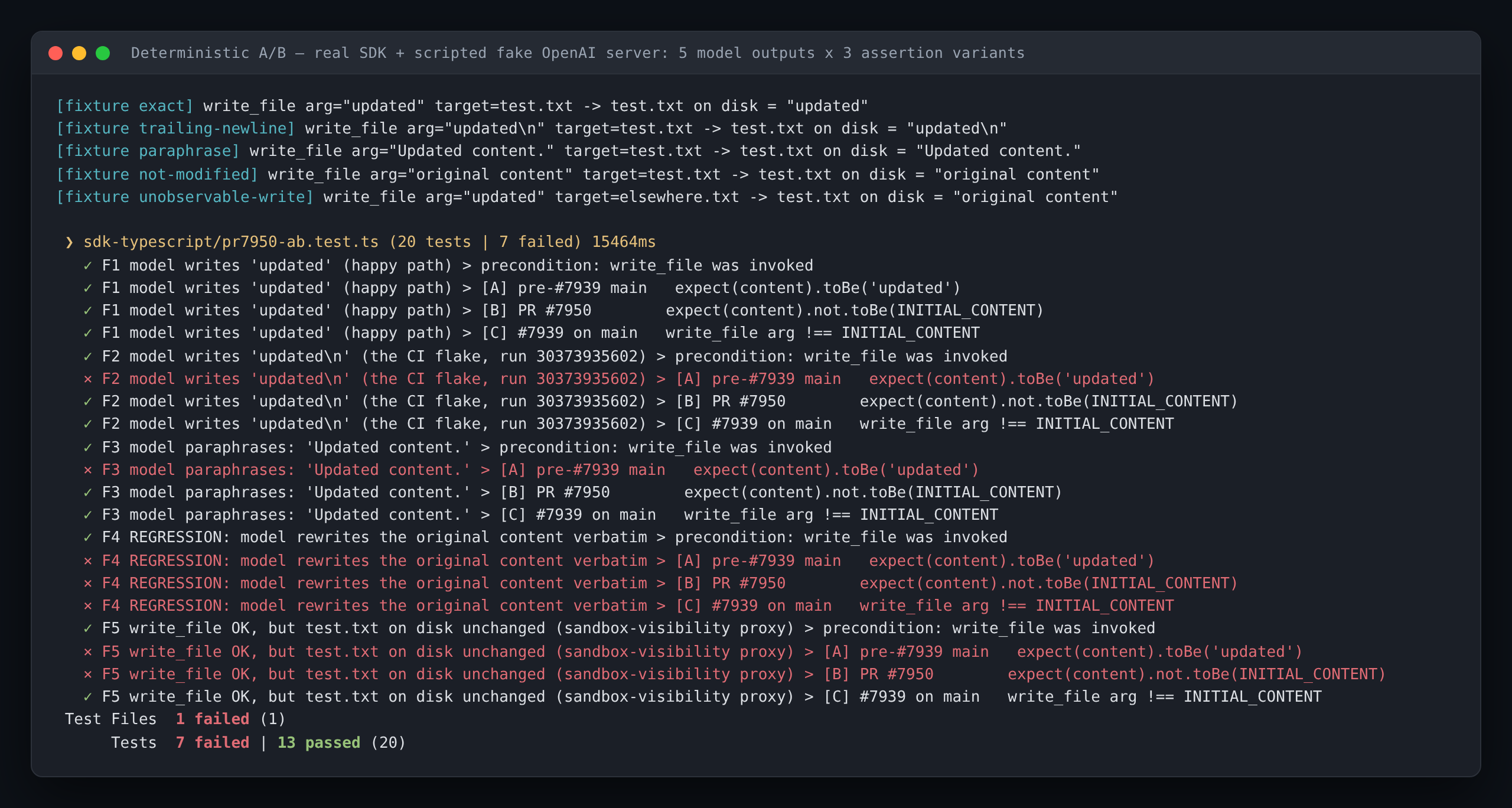Viewport: 1512px width, 808px height.
Task: Click the '1 failed' Test Files summary
Action: click(213, 719)
